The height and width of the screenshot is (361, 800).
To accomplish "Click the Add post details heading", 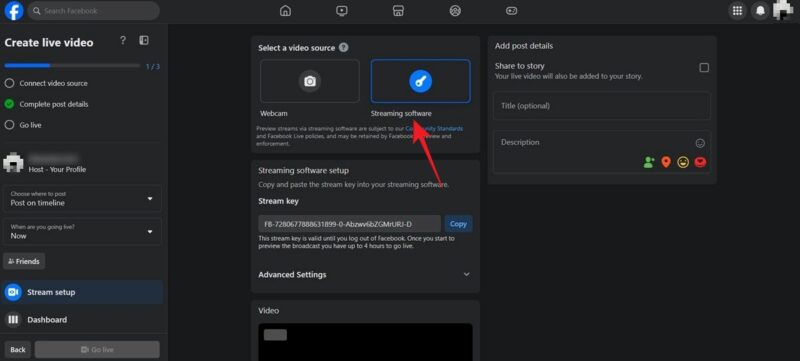I will [x=524, y=46].
